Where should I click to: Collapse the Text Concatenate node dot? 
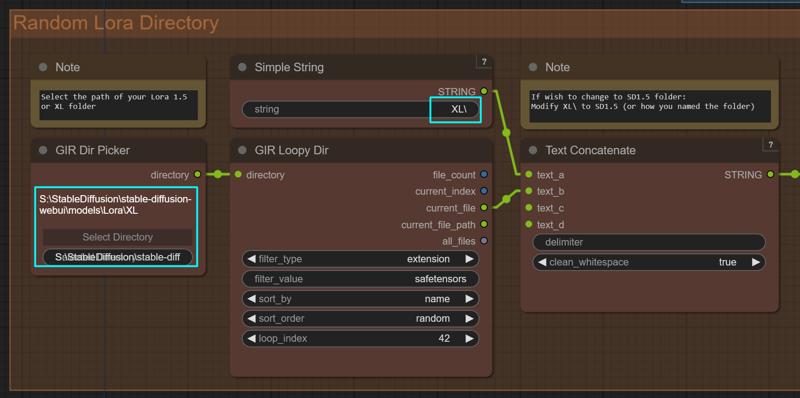tap(533, 151)
